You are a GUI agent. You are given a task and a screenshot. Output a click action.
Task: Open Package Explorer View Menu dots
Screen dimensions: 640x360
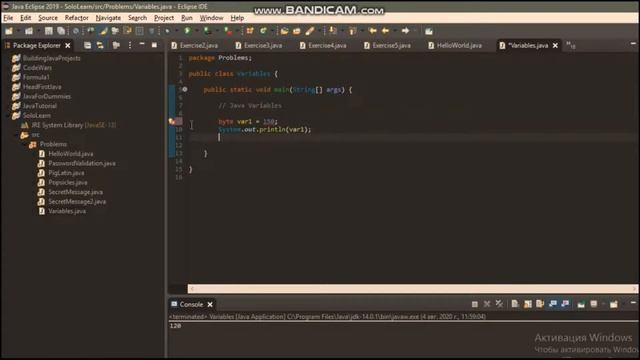point(130,45)
